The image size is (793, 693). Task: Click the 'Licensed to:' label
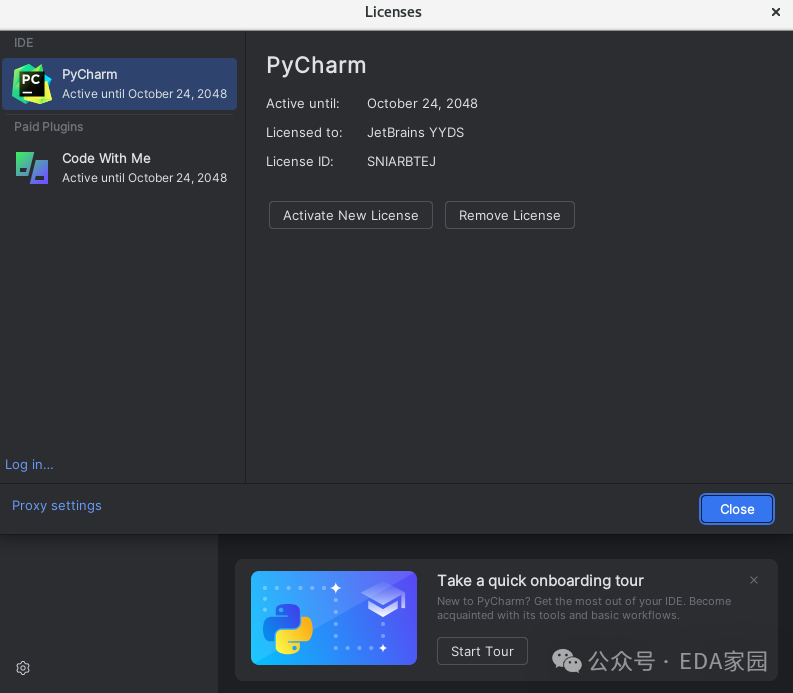(304, 133)
